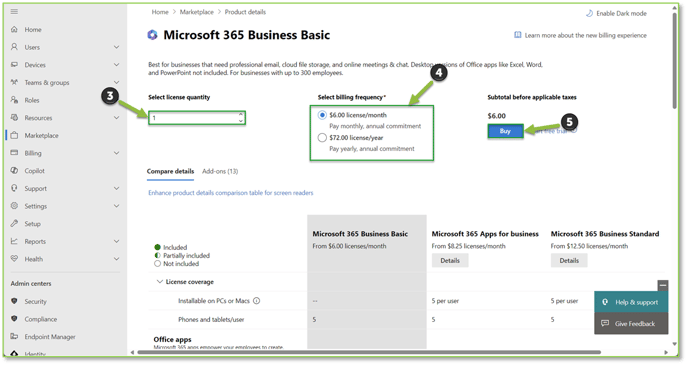The image size is (687, 365).
Task: Click the Home icon in sidebar
Action: coord(14,29)
